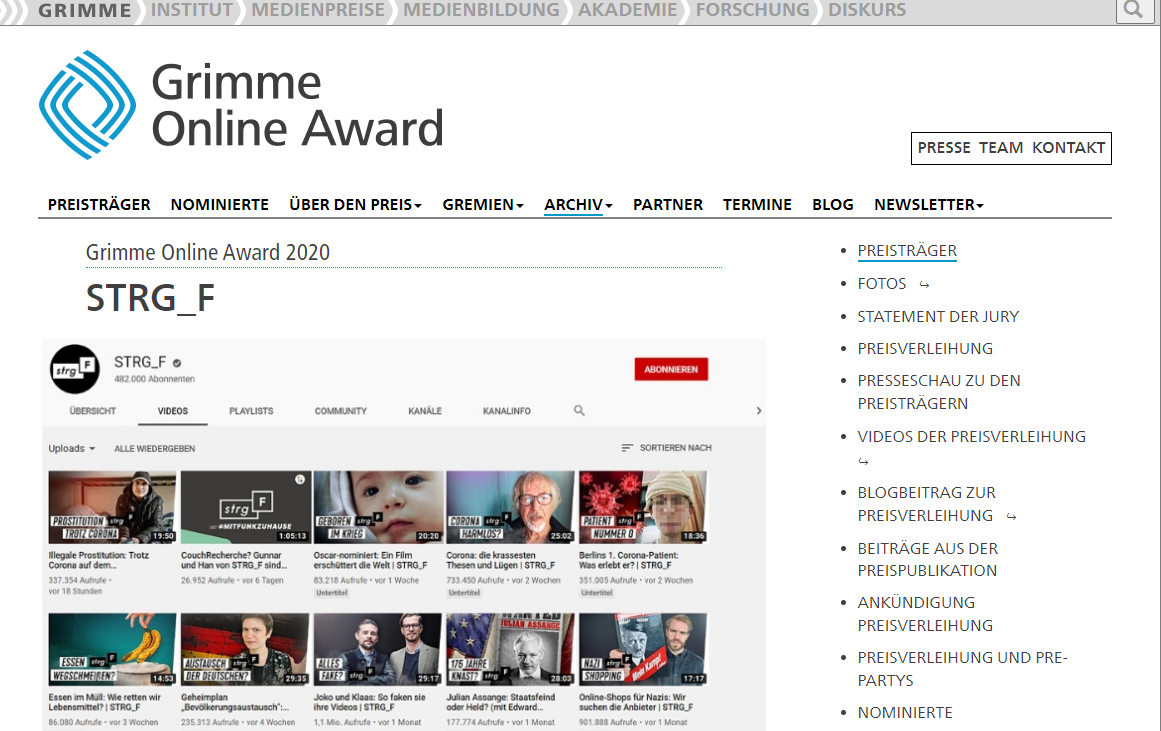Open sidebar link Nominierte
This screenshot has width=1161, height=731.
coord(905,712)
